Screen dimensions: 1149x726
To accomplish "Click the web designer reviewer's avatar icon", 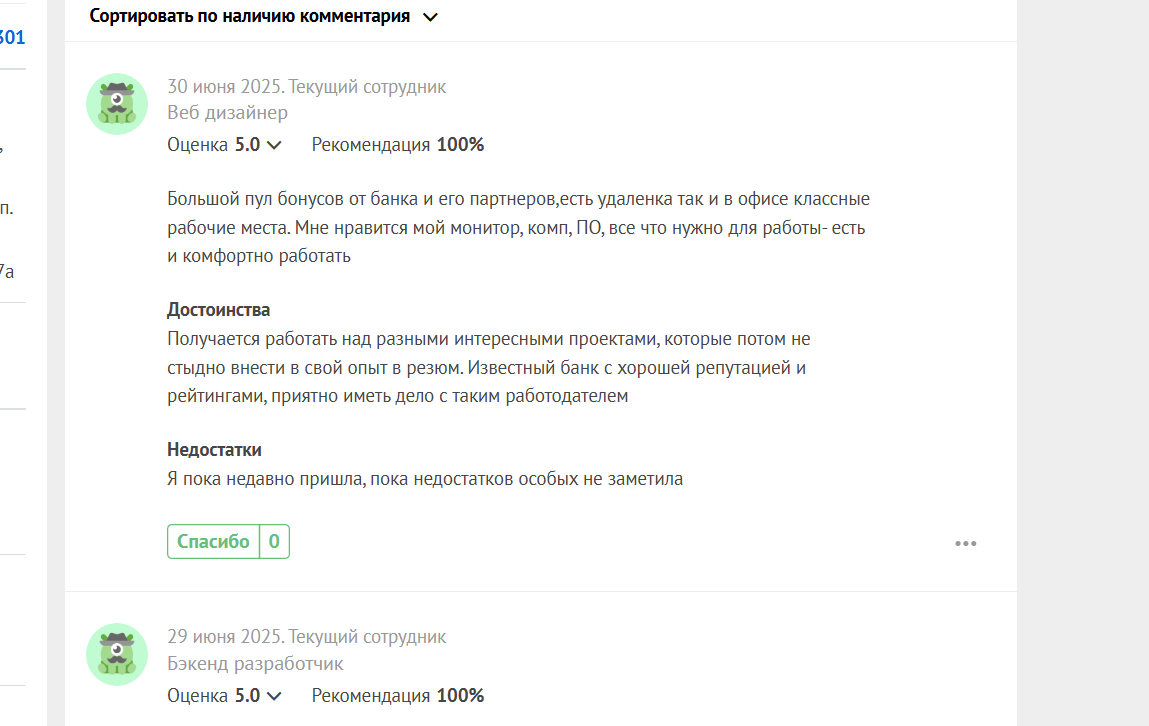I will coord(117,104).
